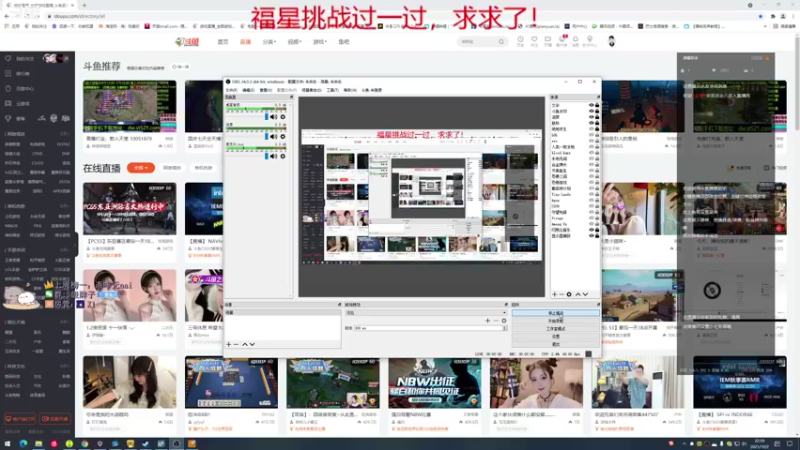This screenshot has height=450, width=800.
Task: Toggle lock of CSGO source
Action: (597, 206)
